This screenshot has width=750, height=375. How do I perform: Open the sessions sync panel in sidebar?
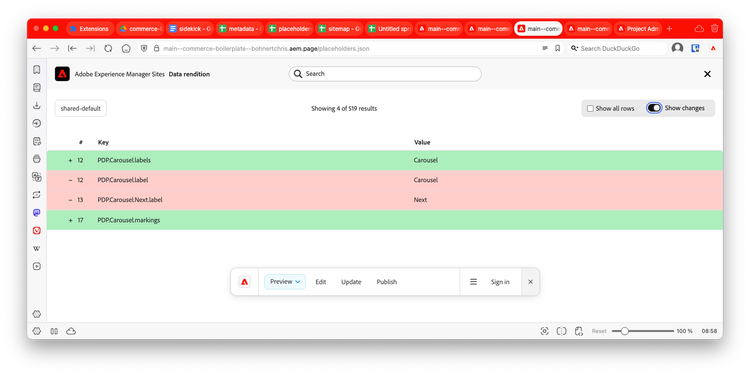pos(37,195)
